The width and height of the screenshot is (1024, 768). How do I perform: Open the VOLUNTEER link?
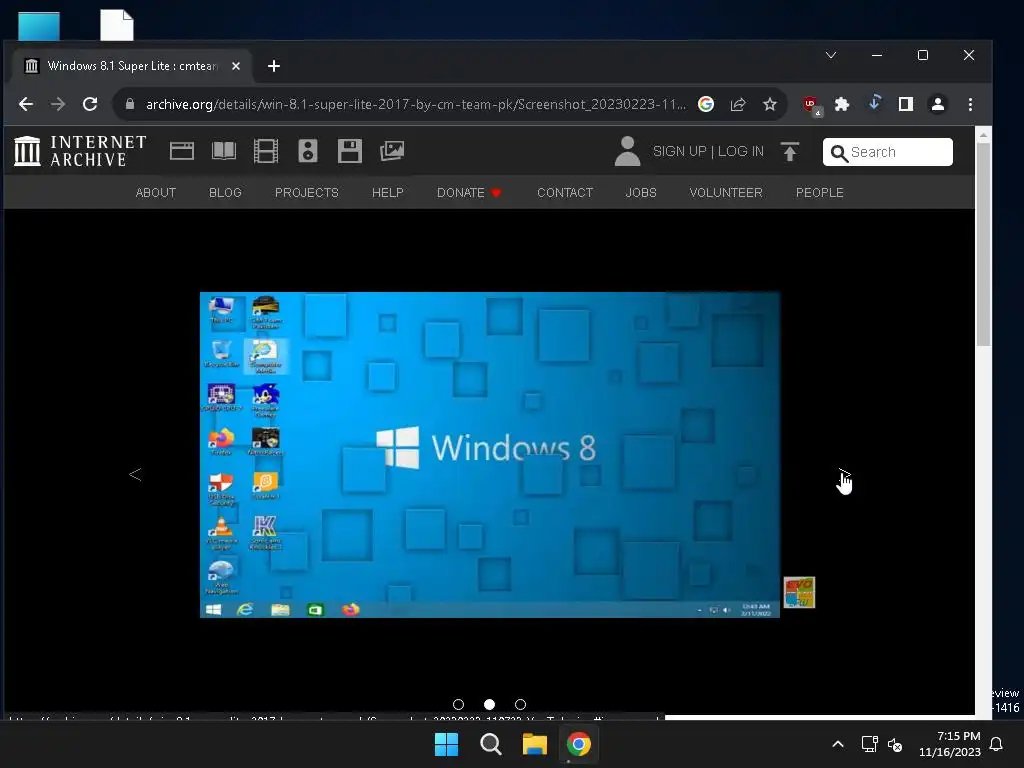[726, 193]
